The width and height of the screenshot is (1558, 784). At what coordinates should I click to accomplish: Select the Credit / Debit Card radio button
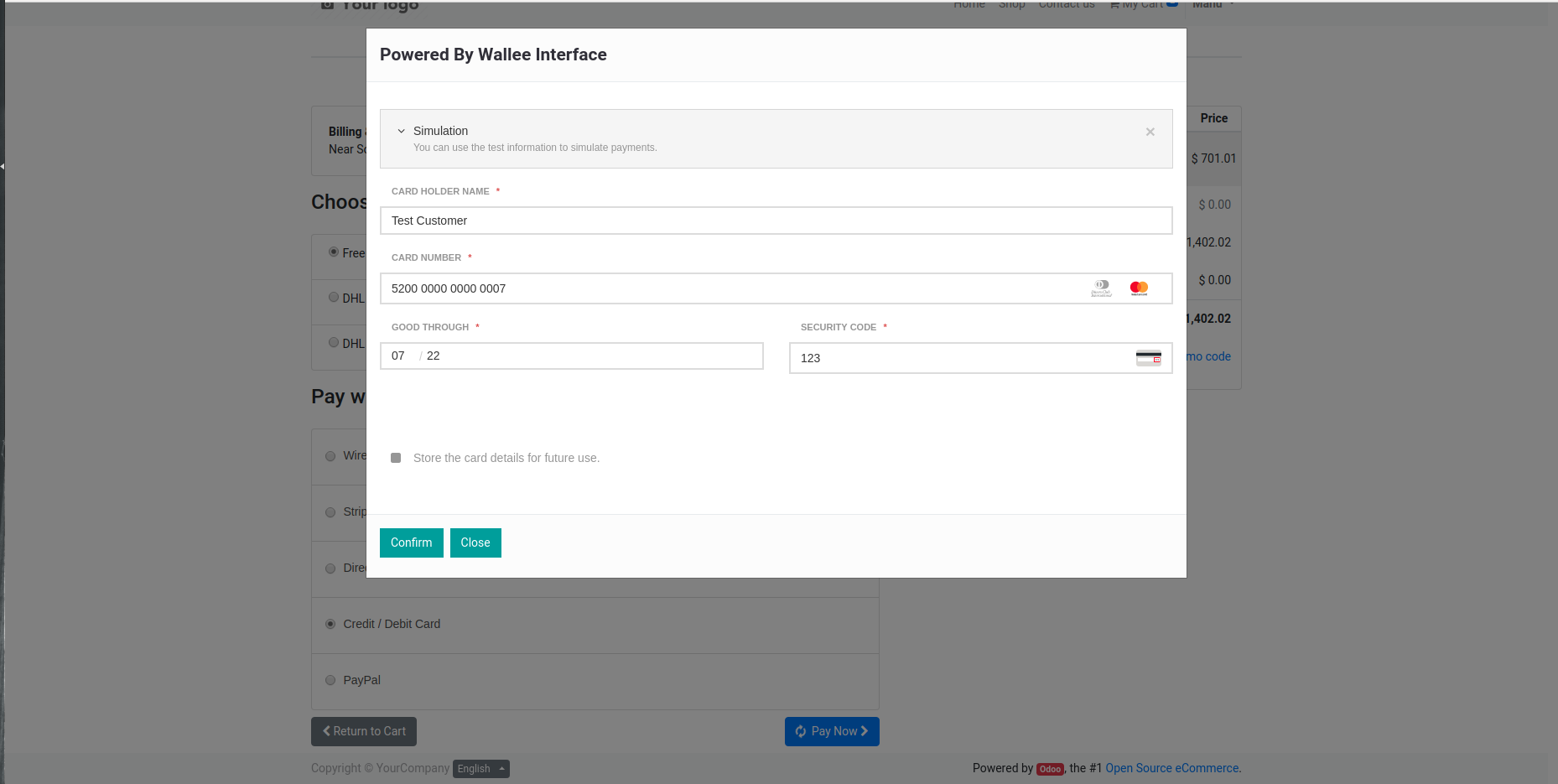click(330, 624)
